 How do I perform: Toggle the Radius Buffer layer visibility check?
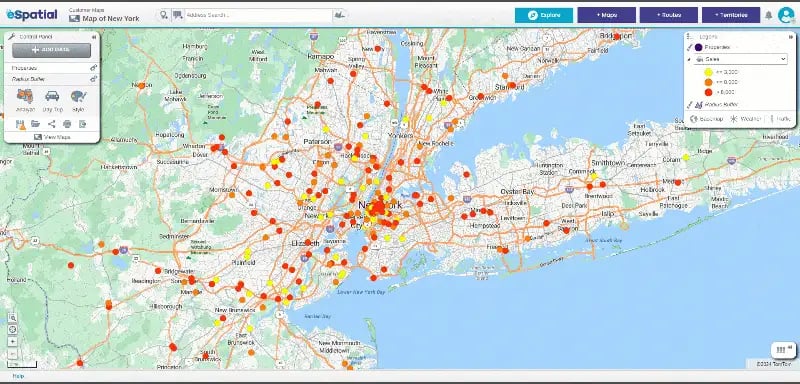click(689, 105)
